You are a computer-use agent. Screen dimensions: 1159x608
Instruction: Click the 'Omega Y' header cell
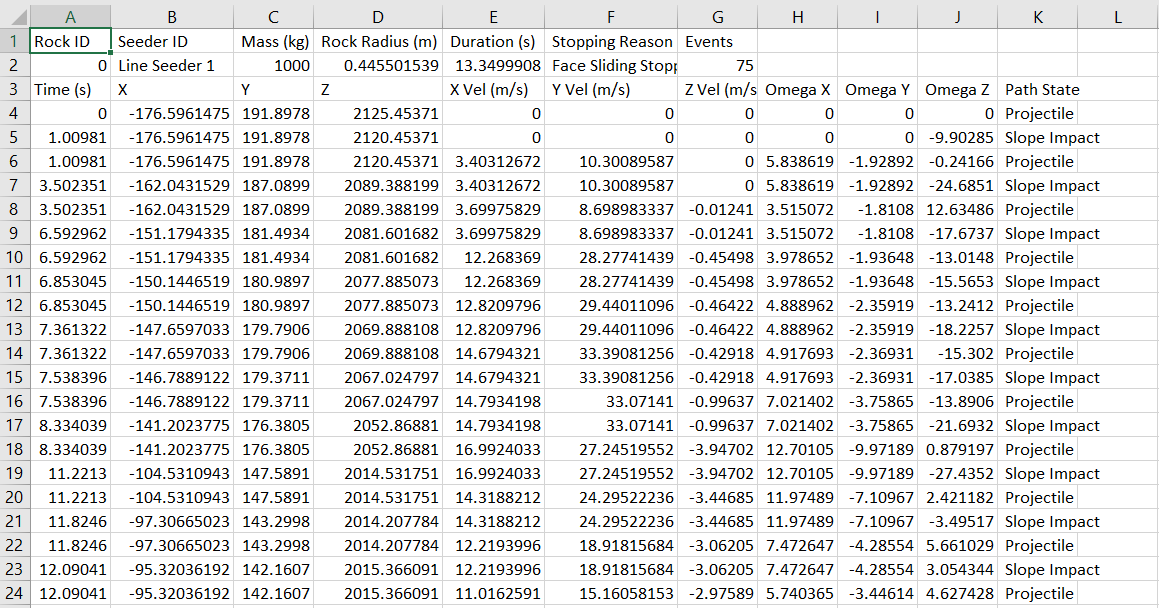[877, 89]
